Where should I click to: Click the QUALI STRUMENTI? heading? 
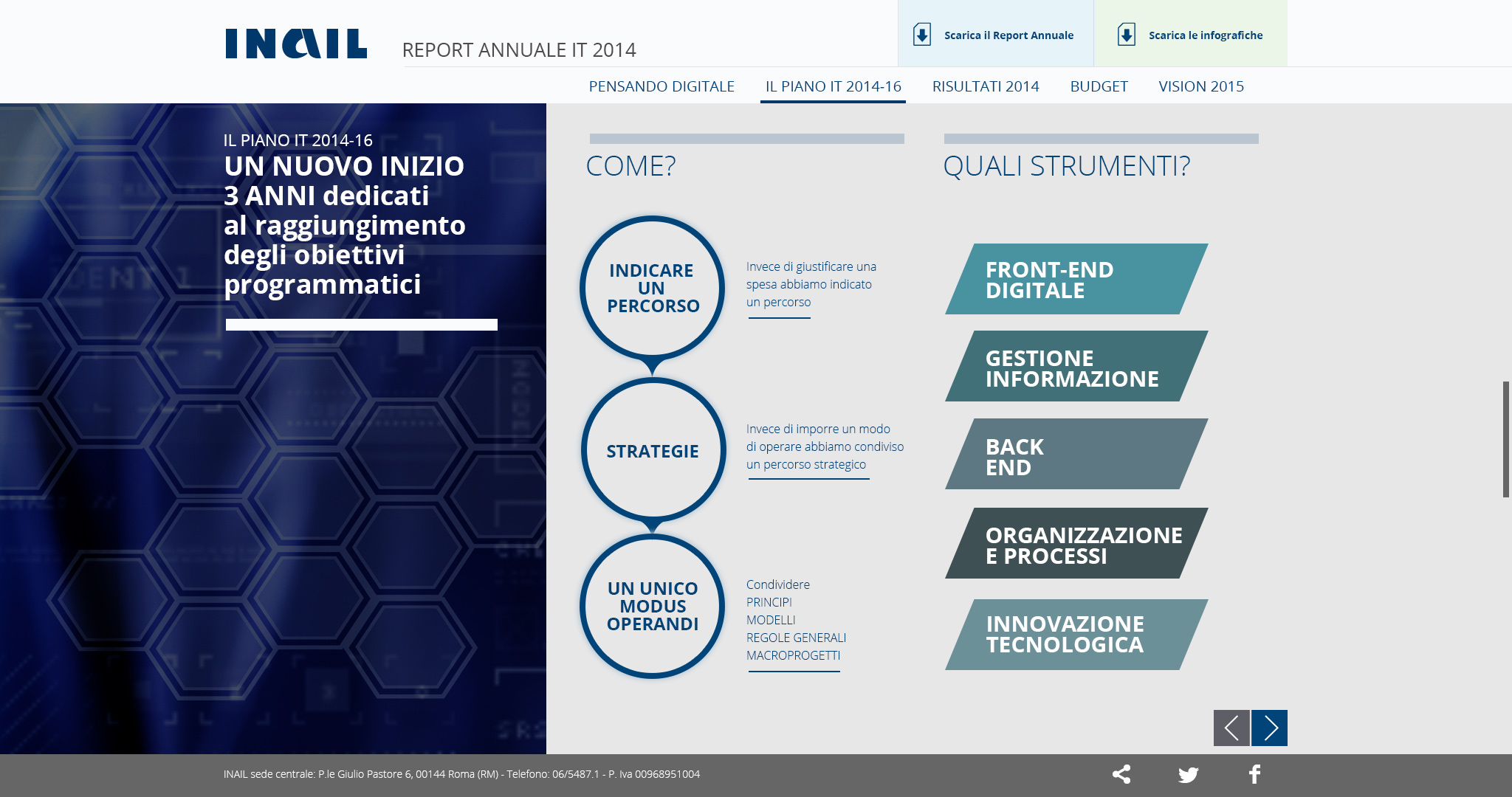point(1067,166)
